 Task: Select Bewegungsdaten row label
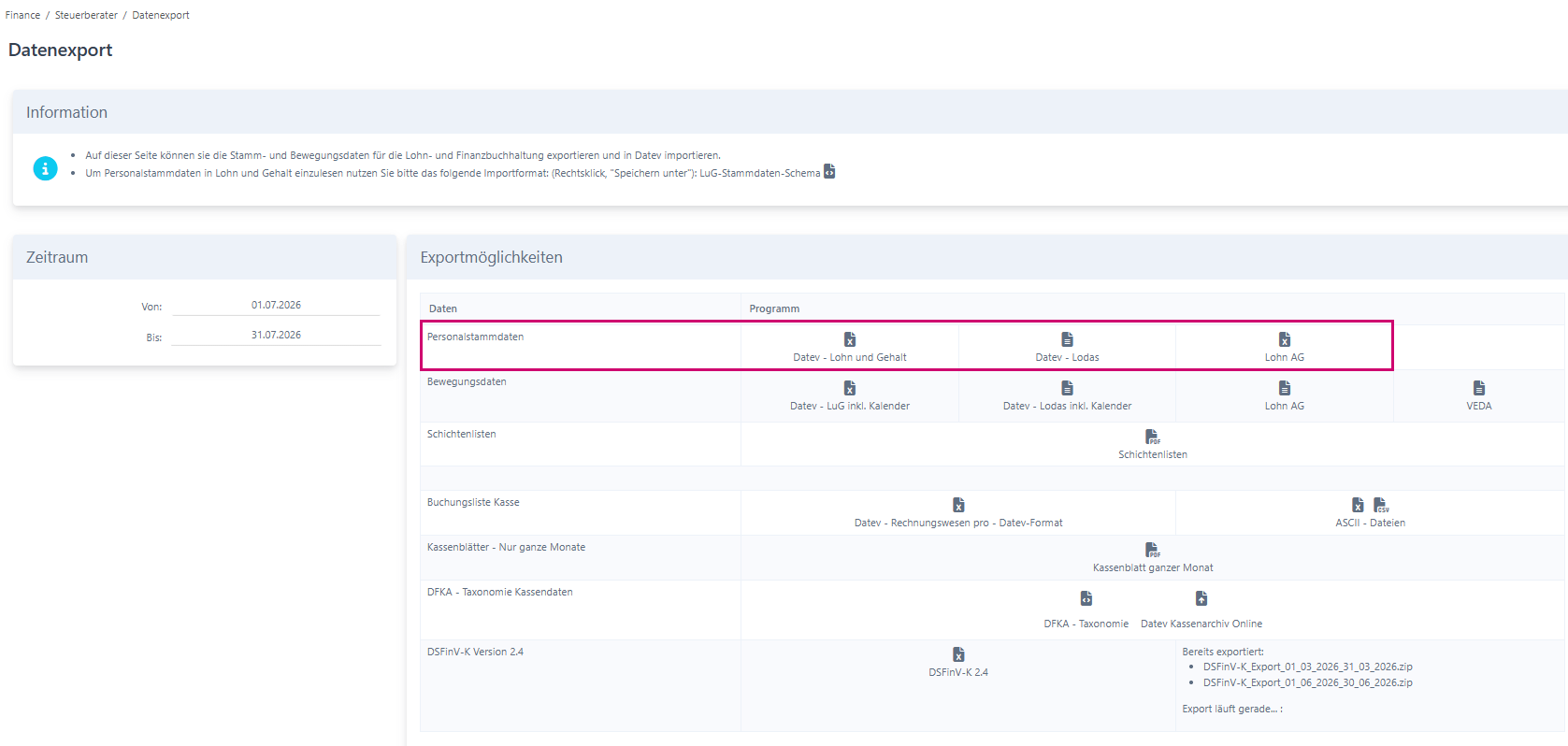(467, 381)
